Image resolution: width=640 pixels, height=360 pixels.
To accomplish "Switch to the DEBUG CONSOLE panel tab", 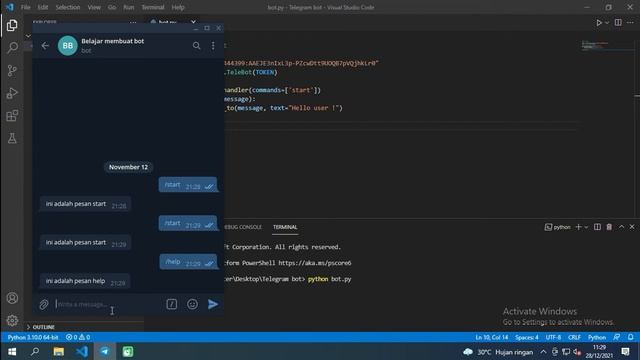I will 243,227.
